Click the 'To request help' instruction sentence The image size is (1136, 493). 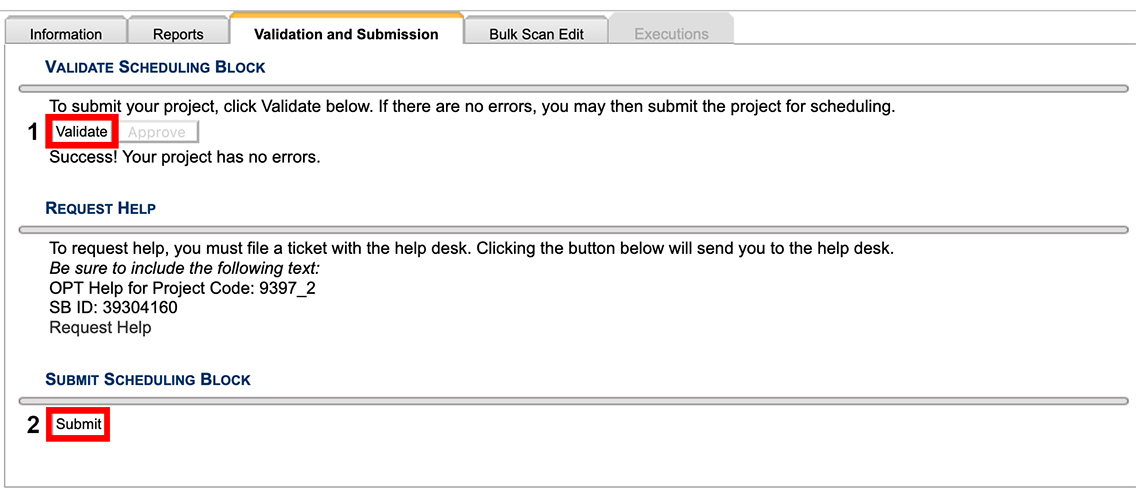[471, 248]
